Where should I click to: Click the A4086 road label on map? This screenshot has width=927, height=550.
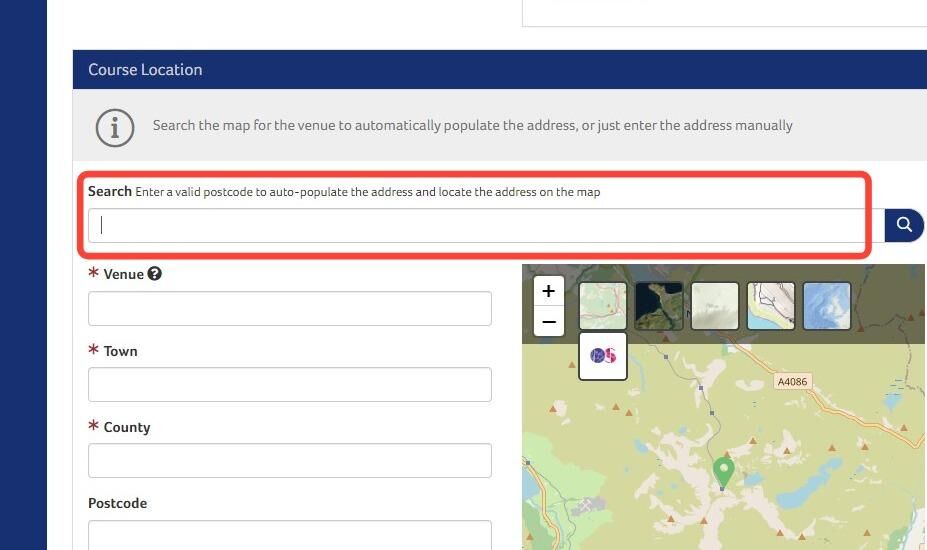tap(792, 381)
